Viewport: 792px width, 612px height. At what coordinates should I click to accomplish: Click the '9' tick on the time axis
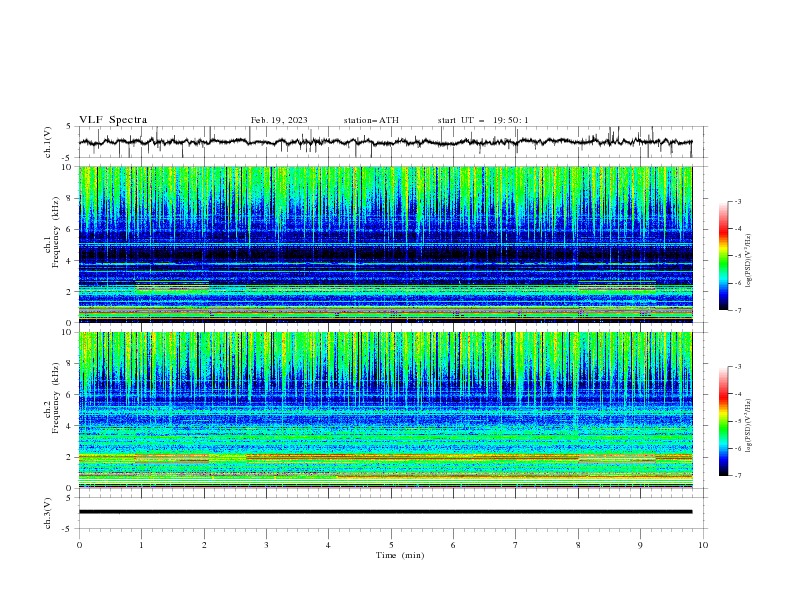[x=640, y=545]
